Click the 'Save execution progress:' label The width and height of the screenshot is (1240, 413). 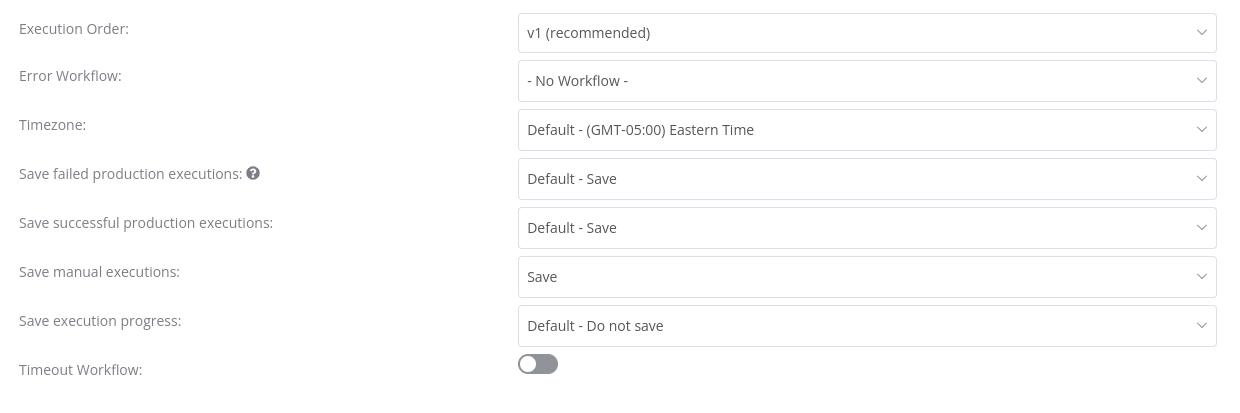100,321
